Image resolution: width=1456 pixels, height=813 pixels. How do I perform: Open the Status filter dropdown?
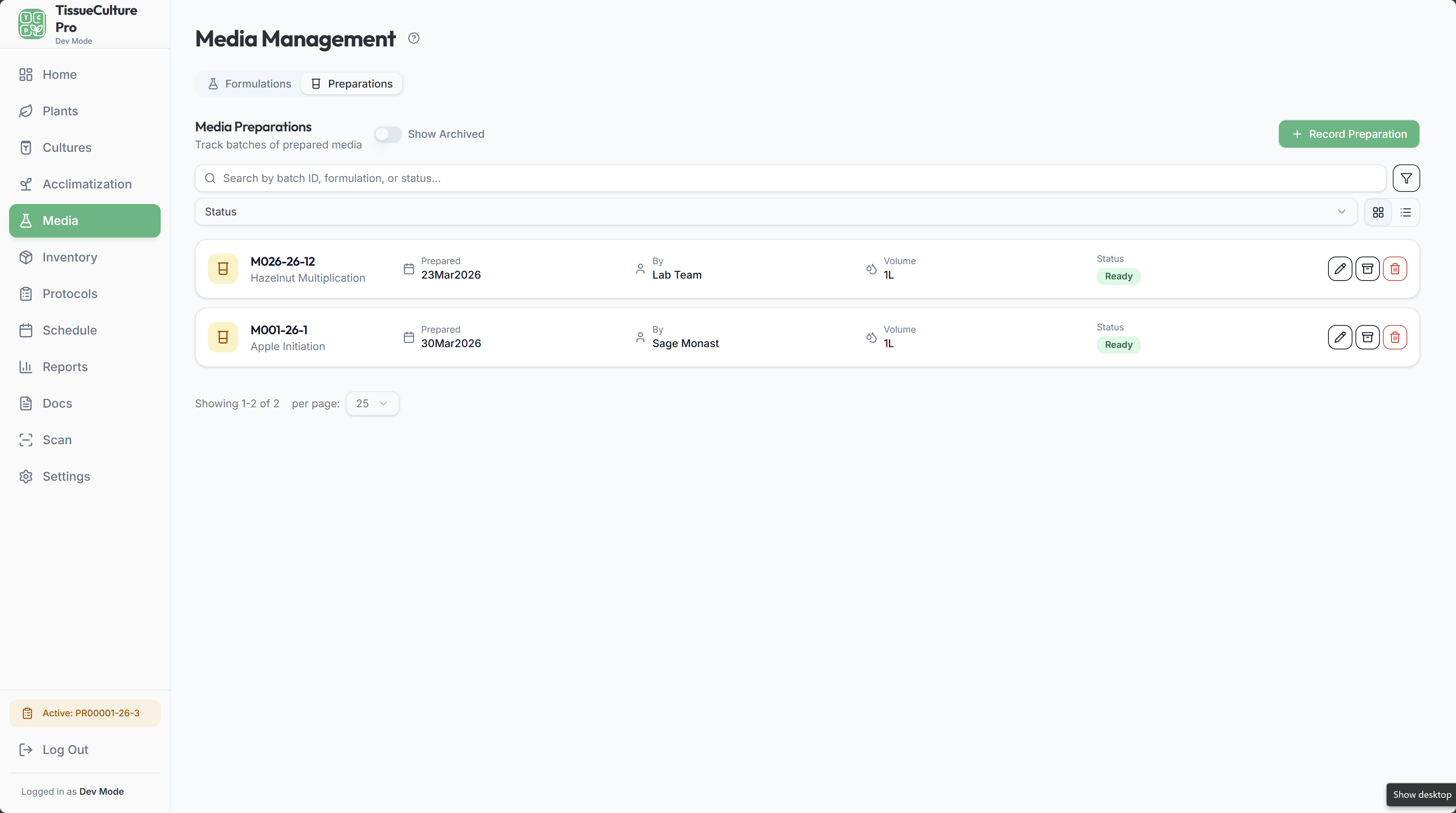click(x=776, y=212)
